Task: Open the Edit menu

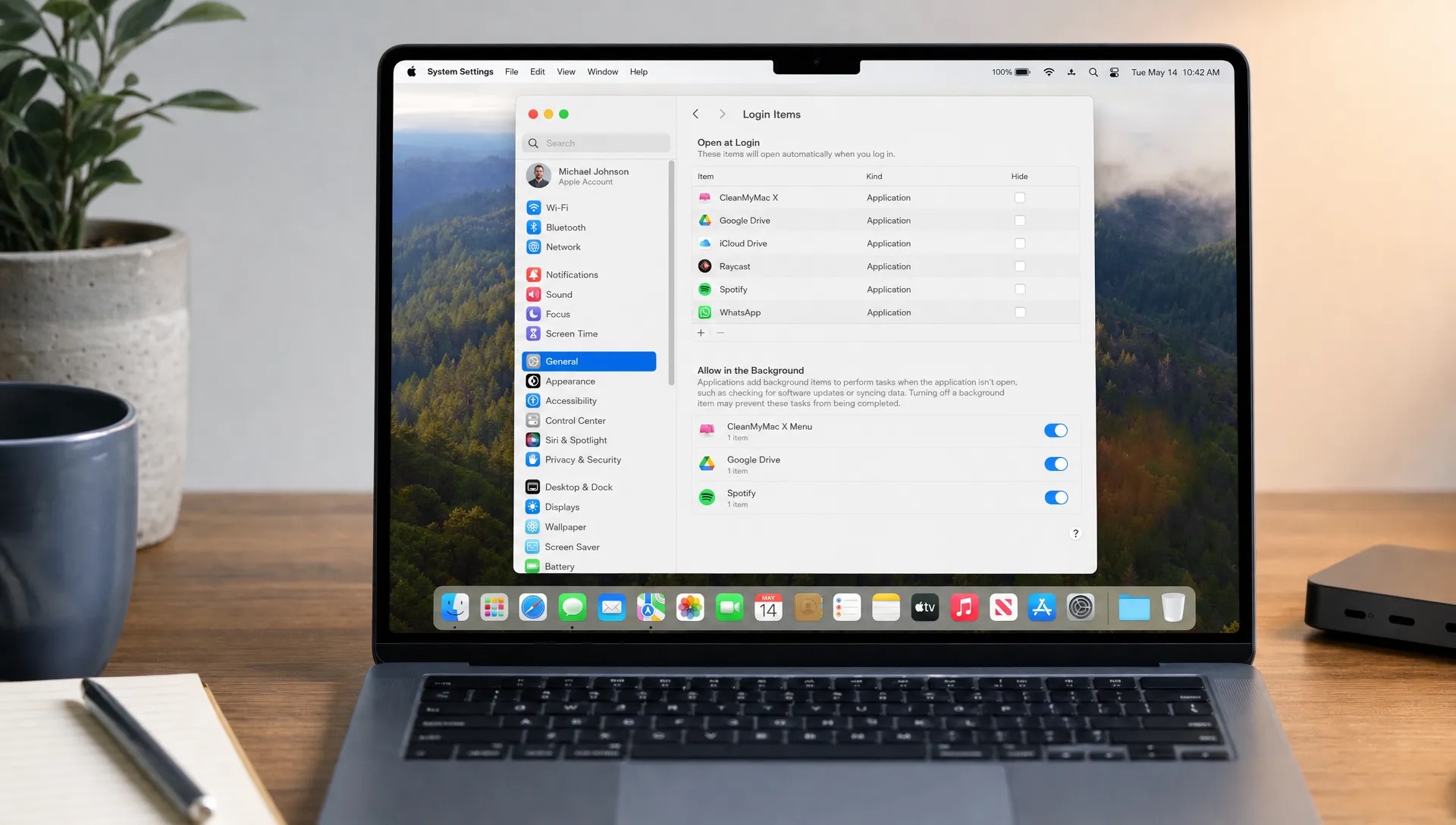Action: (538, 72)
